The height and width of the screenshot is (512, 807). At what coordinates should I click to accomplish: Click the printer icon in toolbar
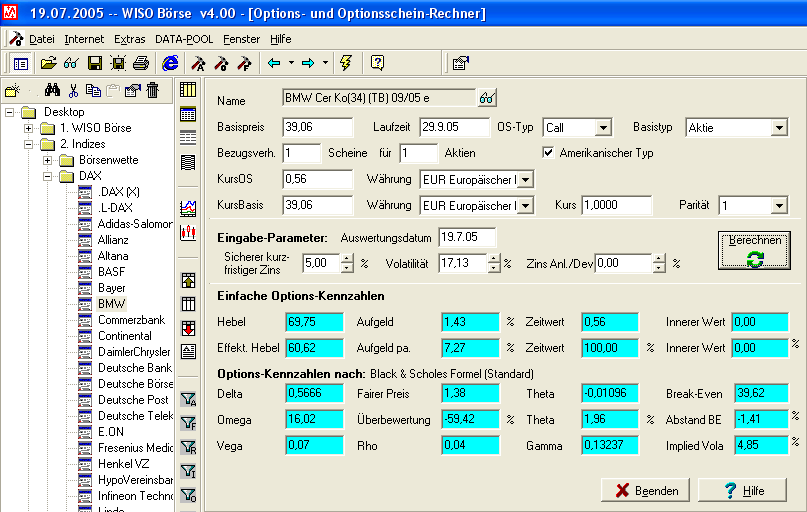(x=141, y=63)
